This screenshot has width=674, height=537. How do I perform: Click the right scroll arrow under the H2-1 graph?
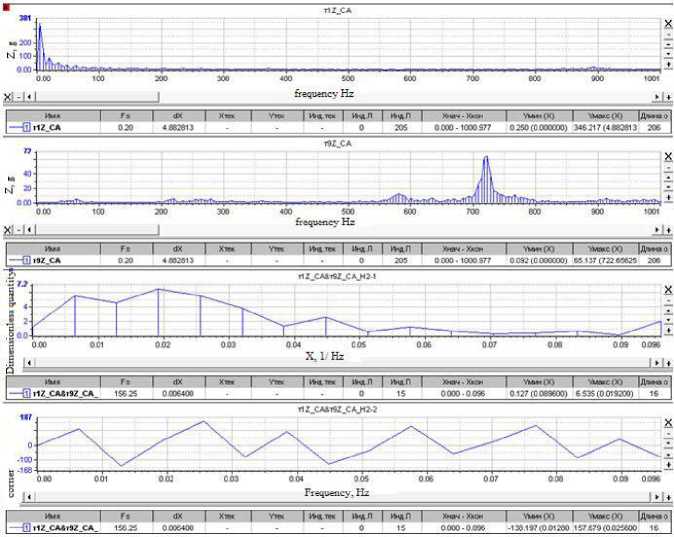(x=657, y=363)
